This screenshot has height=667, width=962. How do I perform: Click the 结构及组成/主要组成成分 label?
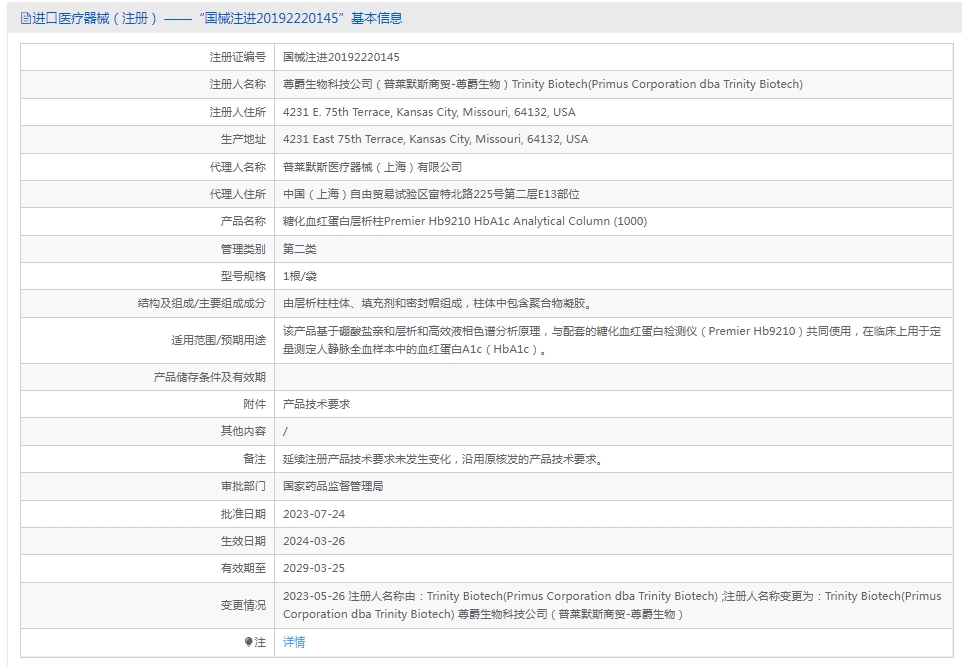[x=201, y=303]
